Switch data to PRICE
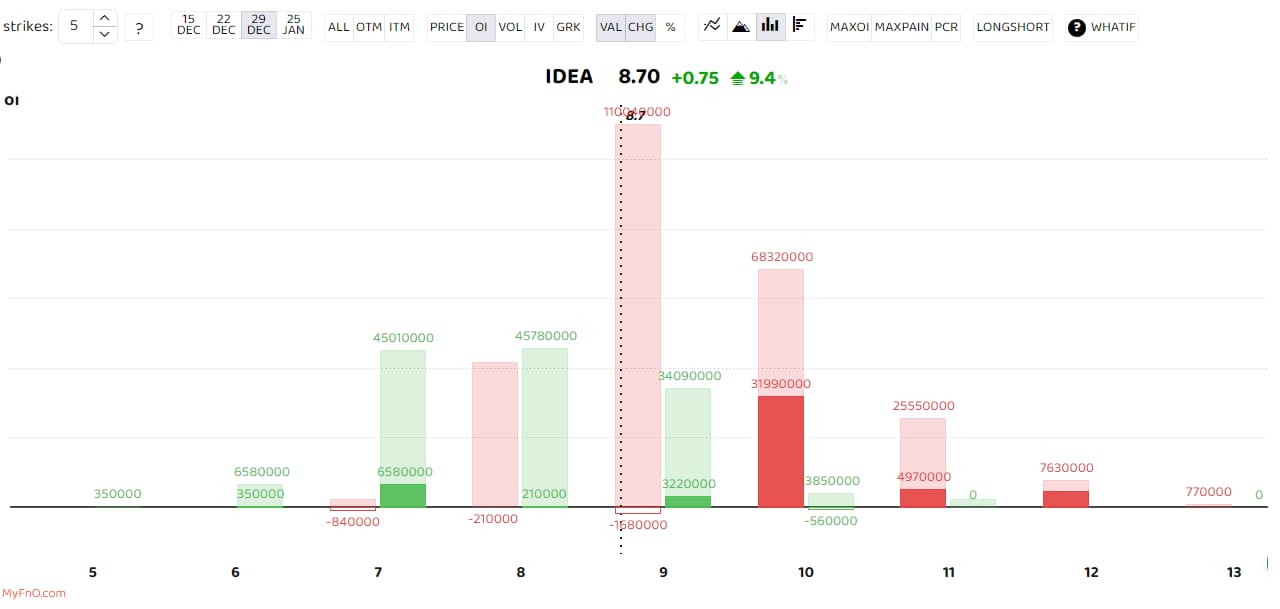This screenshot has width=1280, height=609. click(x=446, y=27)
